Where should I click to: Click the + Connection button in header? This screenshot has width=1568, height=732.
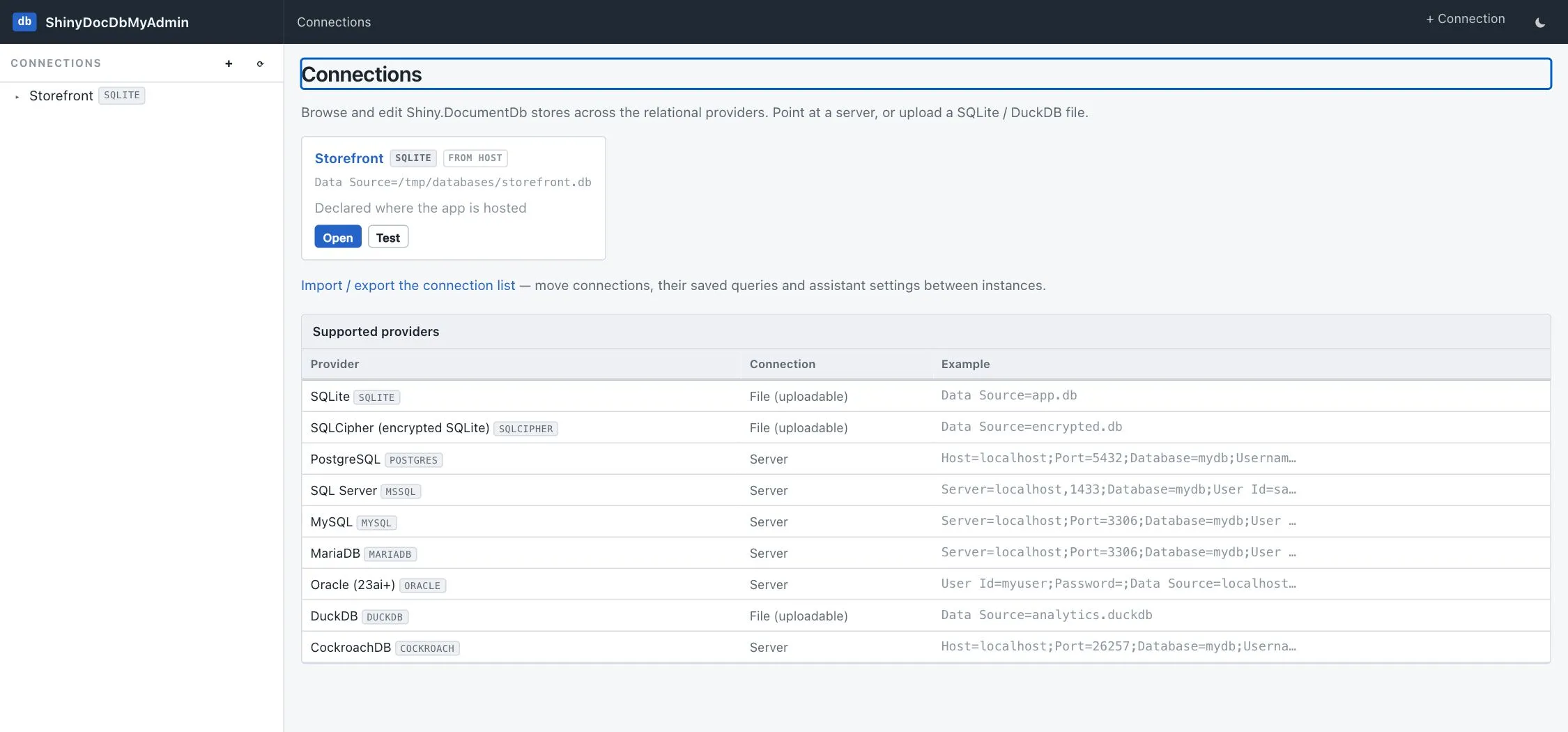pos(1465,19)
